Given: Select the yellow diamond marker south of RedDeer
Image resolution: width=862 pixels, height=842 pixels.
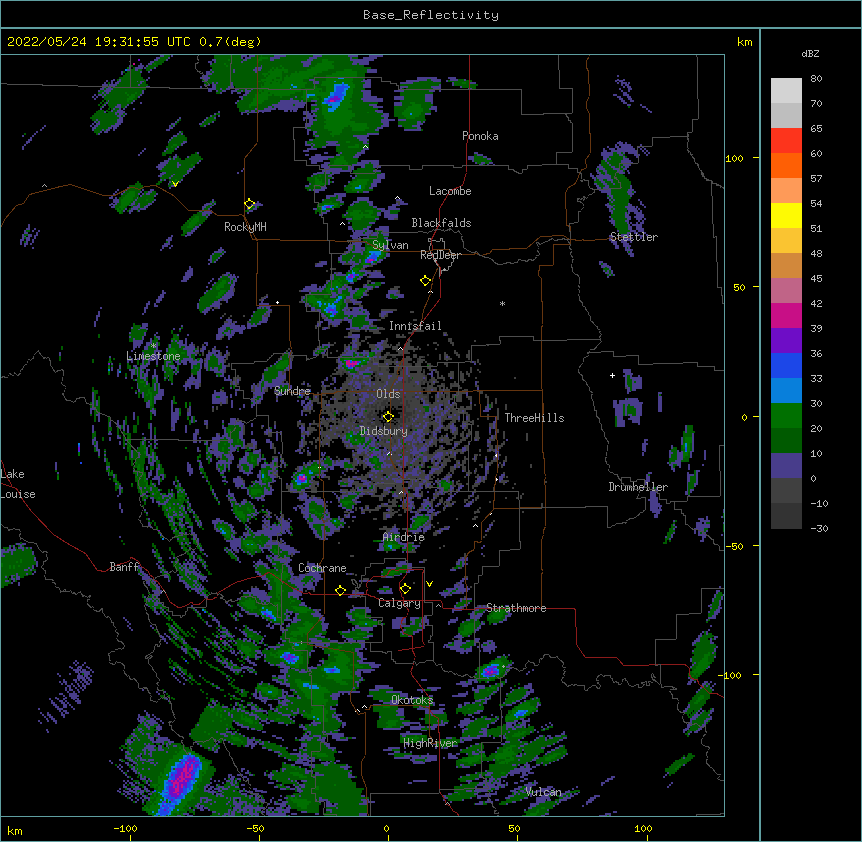Looking at the screenshot, I should click(x=426, y=281).
